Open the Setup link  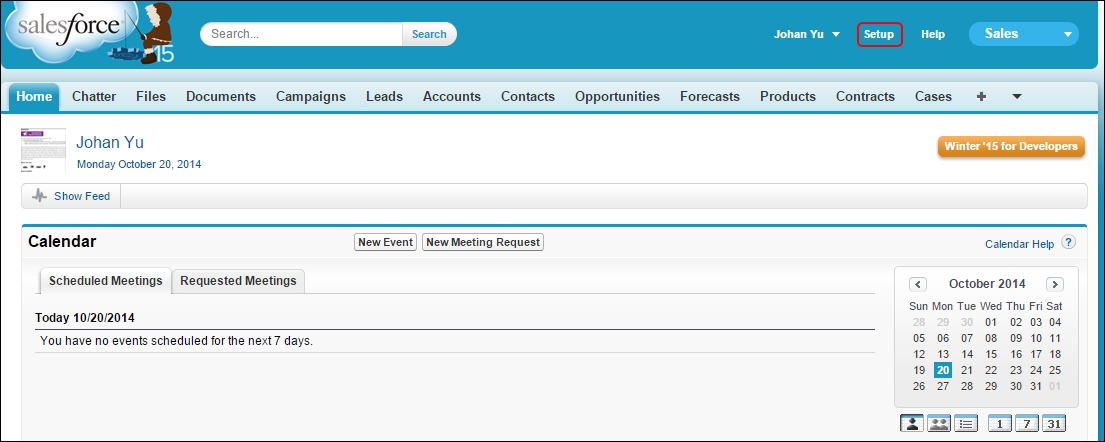[x=879, y=34]
